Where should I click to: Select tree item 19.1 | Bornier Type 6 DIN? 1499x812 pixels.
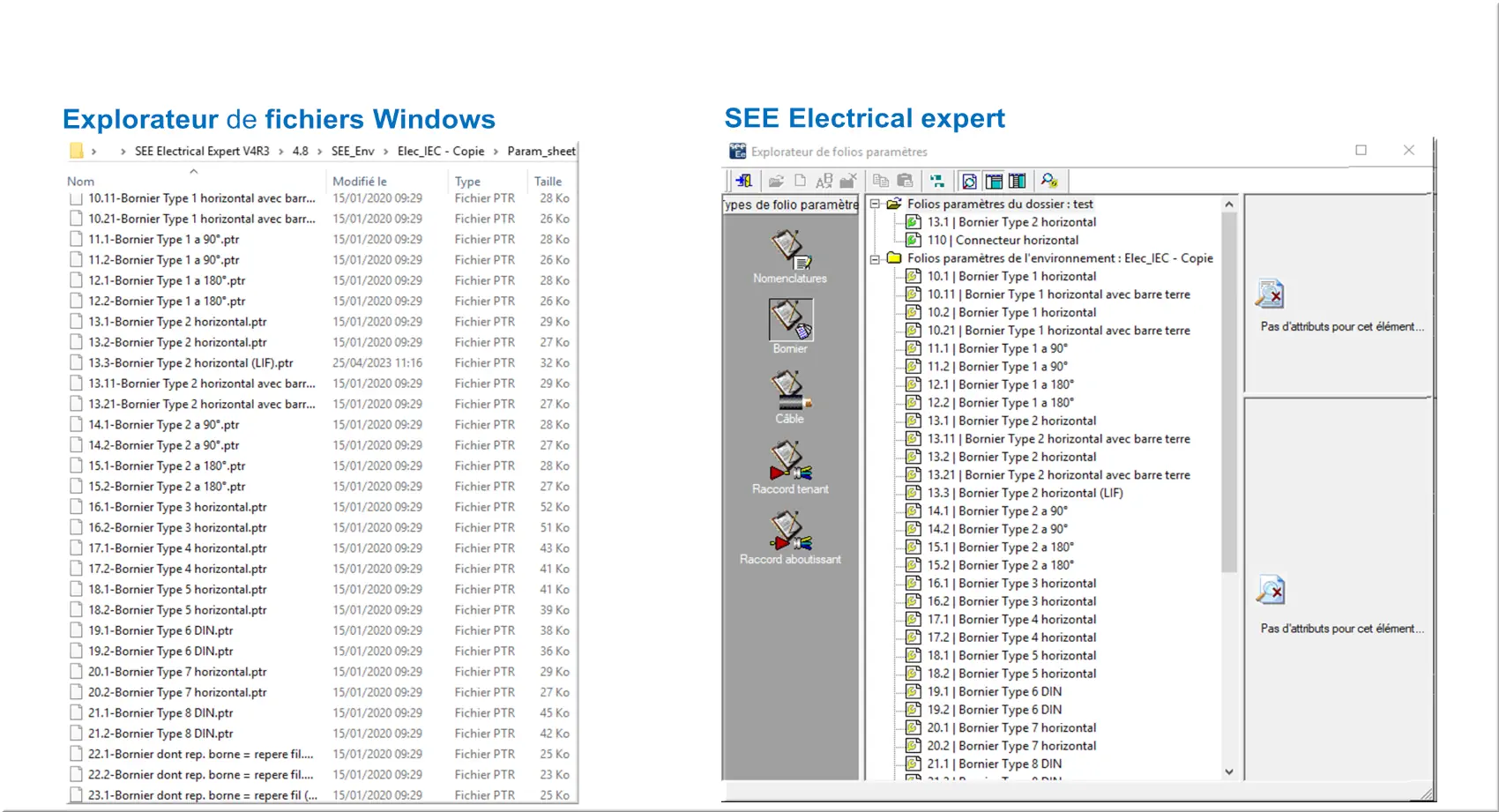click(x=994, y=691)
